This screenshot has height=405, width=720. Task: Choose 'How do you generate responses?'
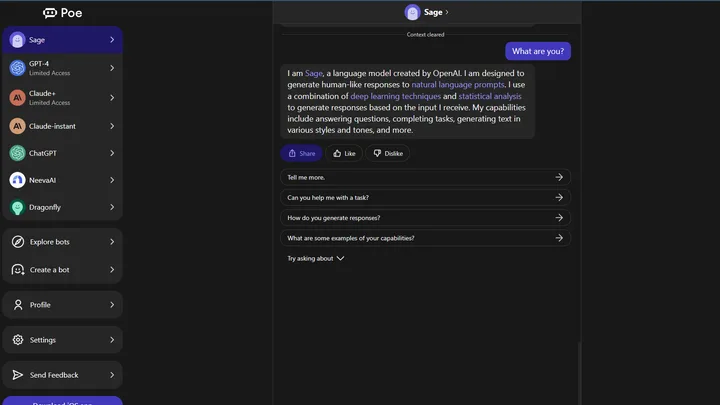[x=425, y=218]
